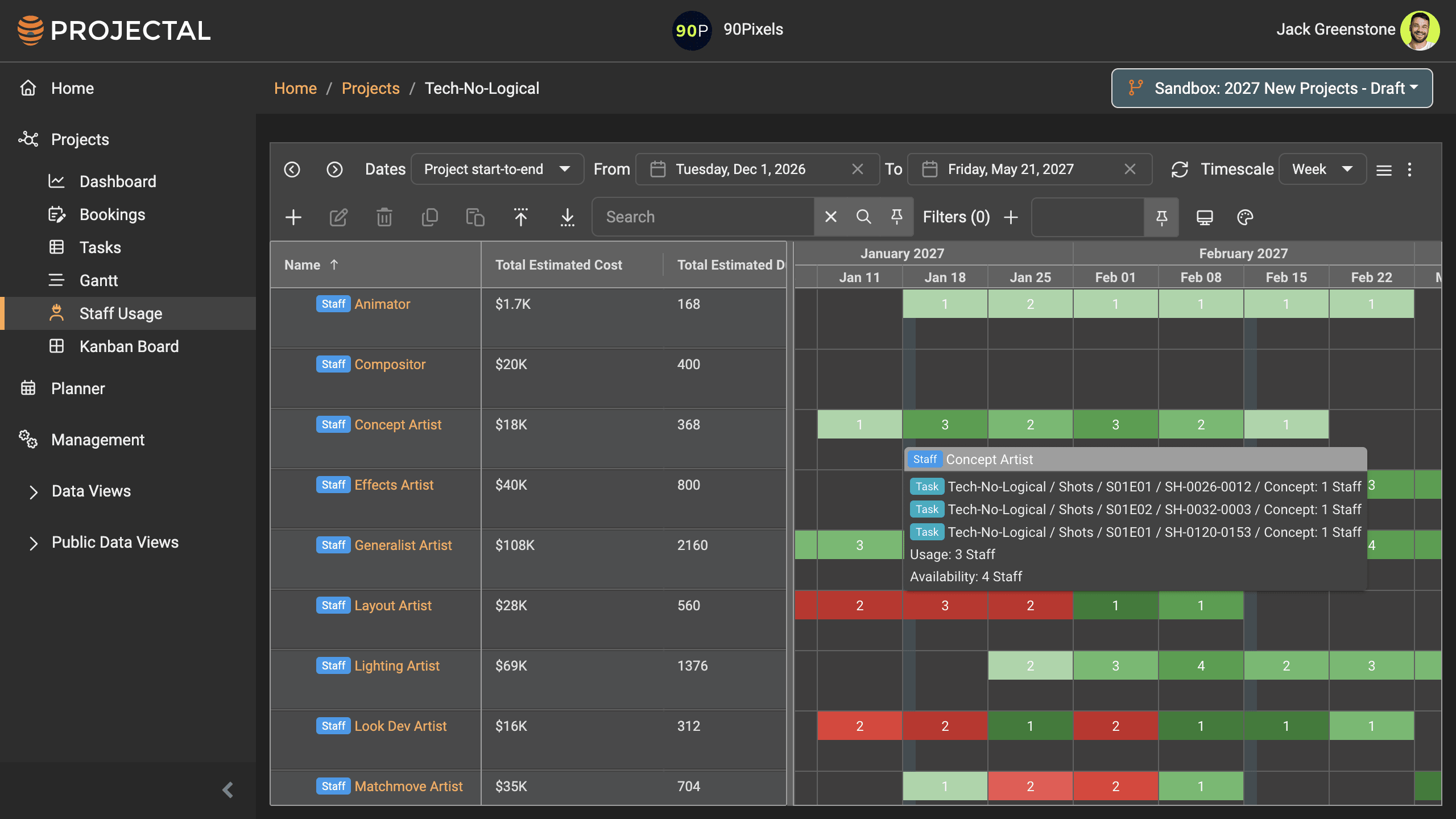
Task: Open the hamburger lines menu icon
Action: coord(1384,169)
